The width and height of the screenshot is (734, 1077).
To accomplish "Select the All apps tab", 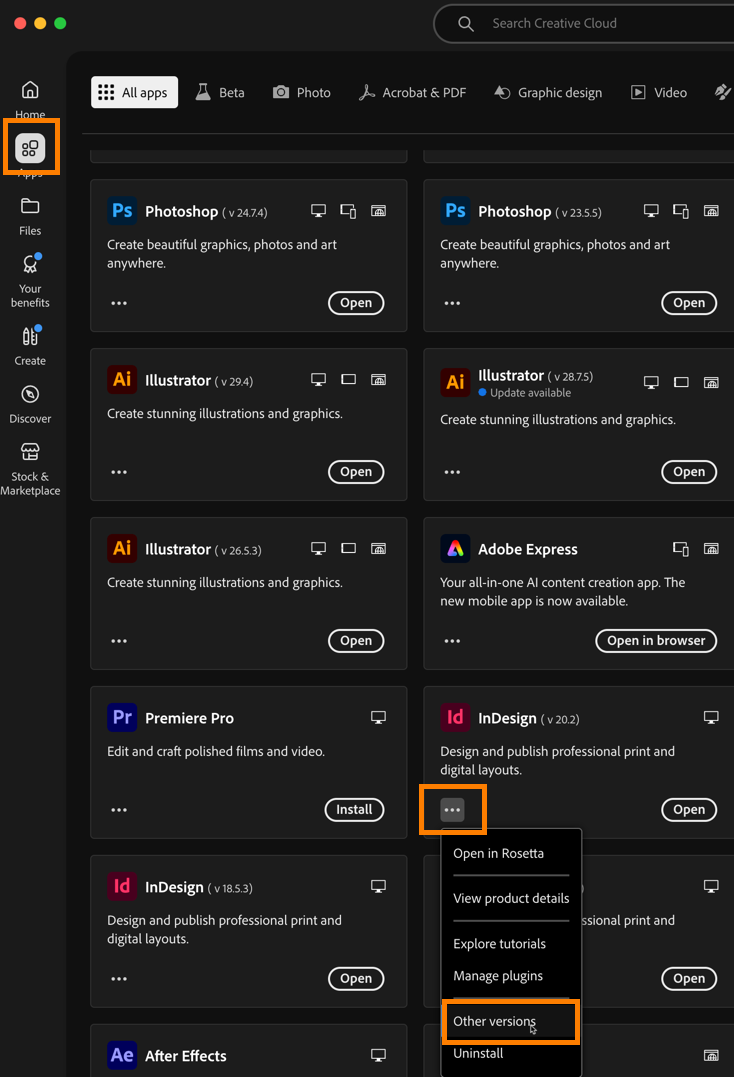I will 135,92.
